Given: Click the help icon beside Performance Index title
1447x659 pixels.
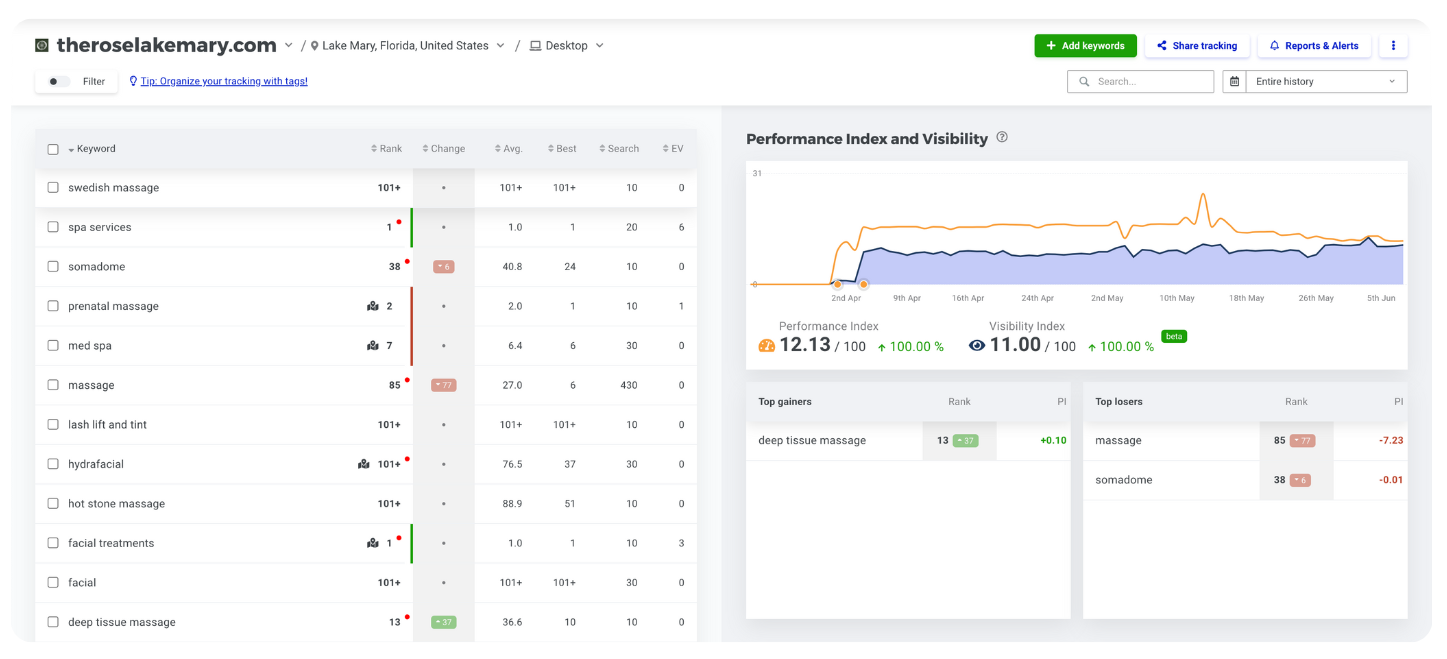Looking at the screenshot, I should coord(1002,138).
